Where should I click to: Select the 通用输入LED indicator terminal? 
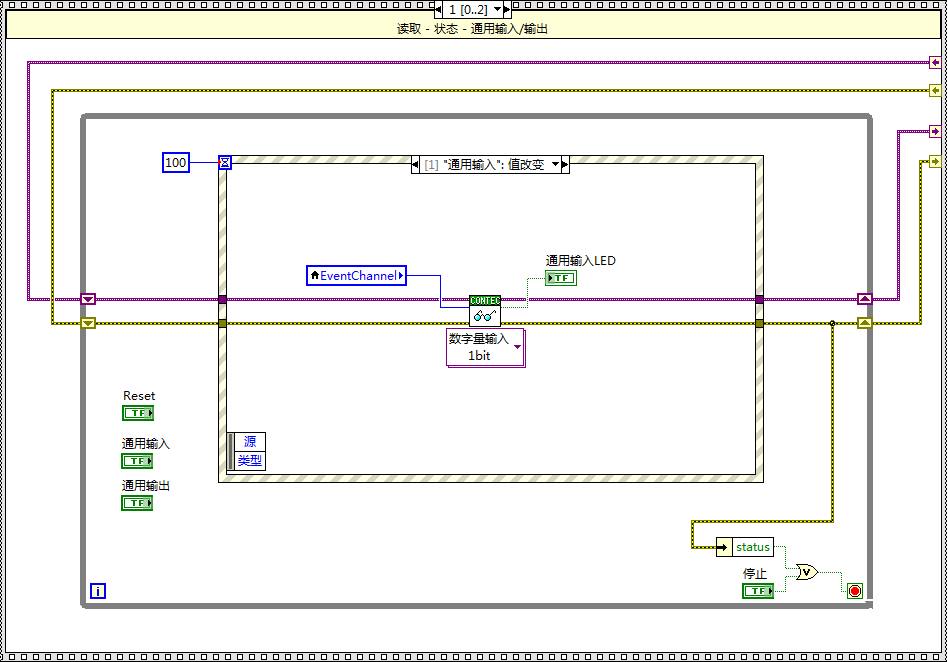coord(561,278)
